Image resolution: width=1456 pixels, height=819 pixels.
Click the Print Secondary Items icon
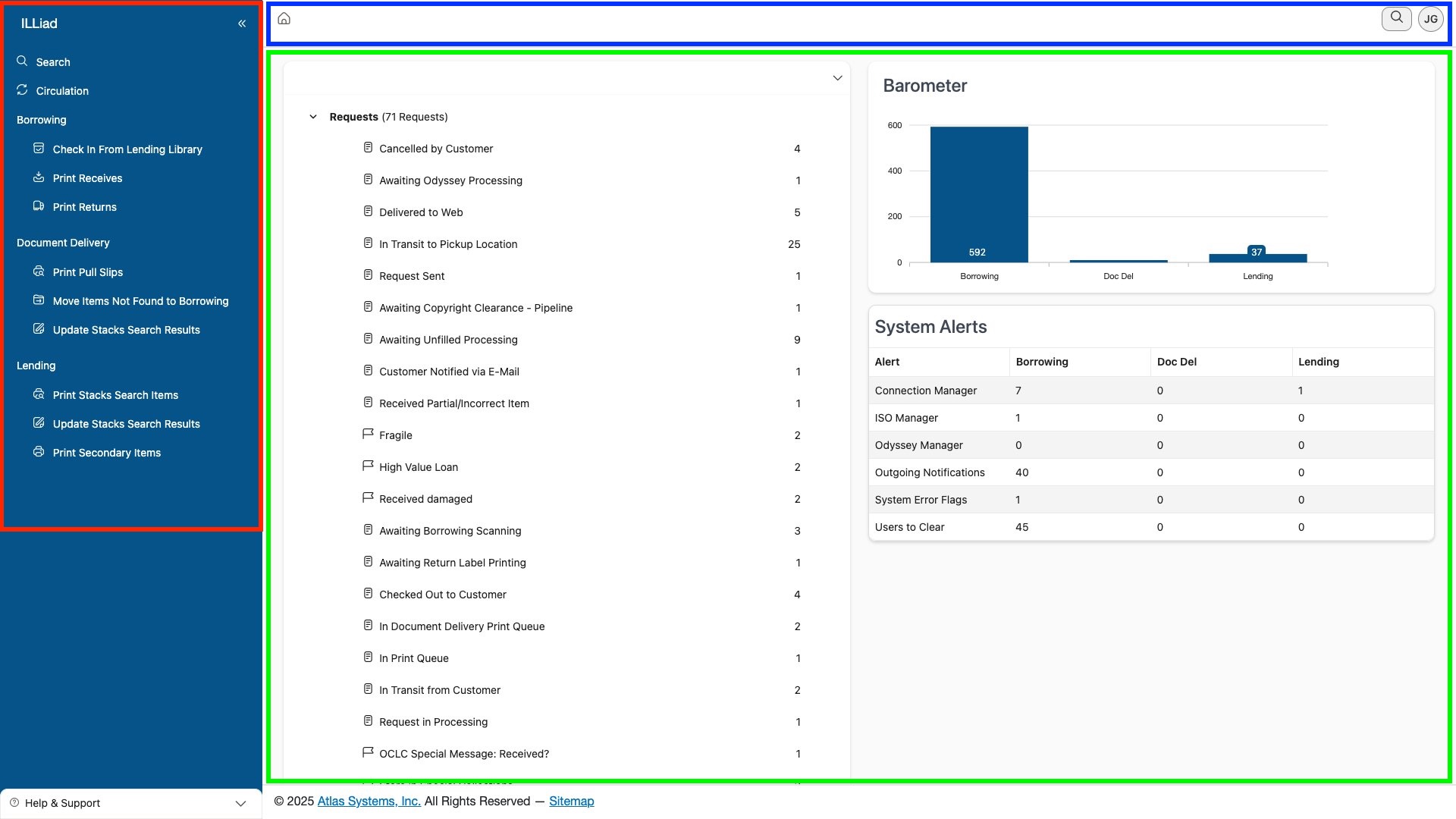39,452
